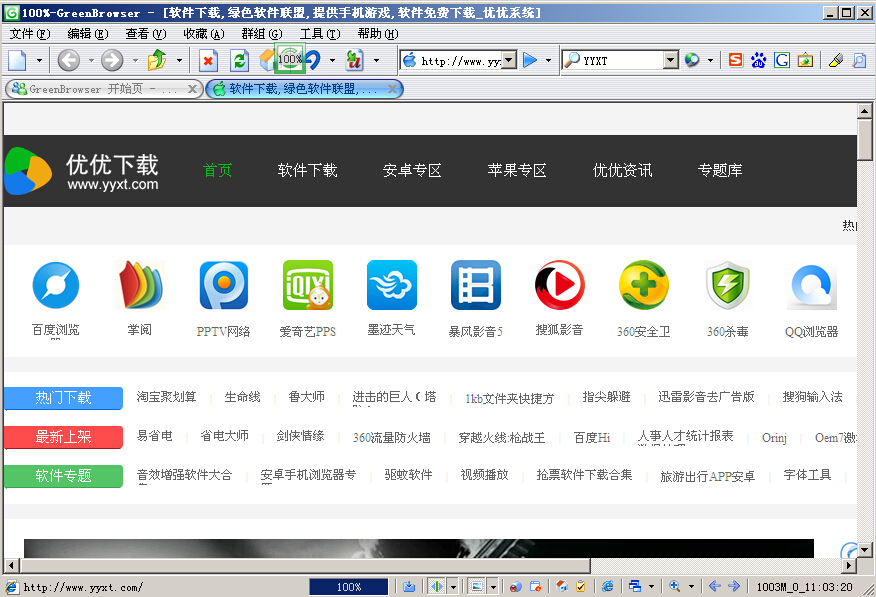Click the green 软件专题 button
The height and width of the screenshot is (597, 876).
64,476
